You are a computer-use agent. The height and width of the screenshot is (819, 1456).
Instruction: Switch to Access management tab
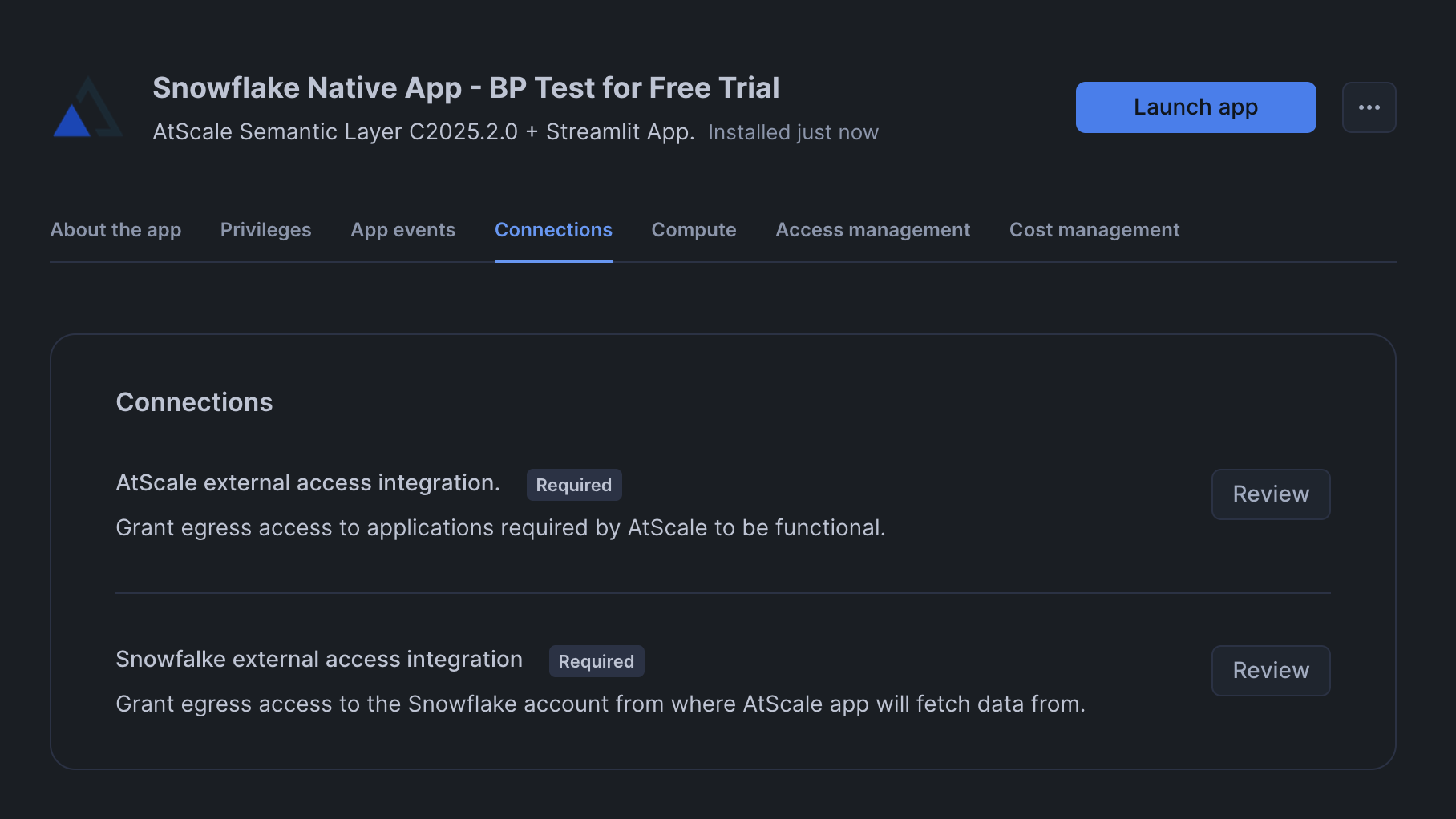872,230
